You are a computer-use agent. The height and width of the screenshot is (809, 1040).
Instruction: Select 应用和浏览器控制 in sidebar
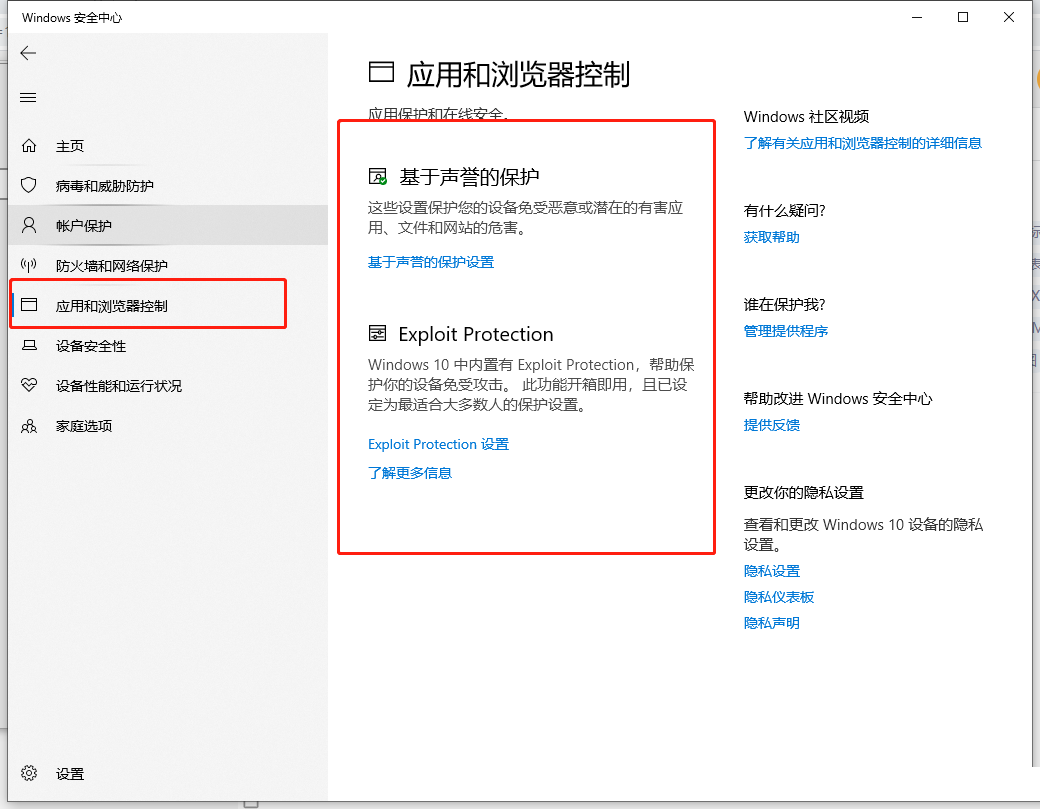pos(111,306)
